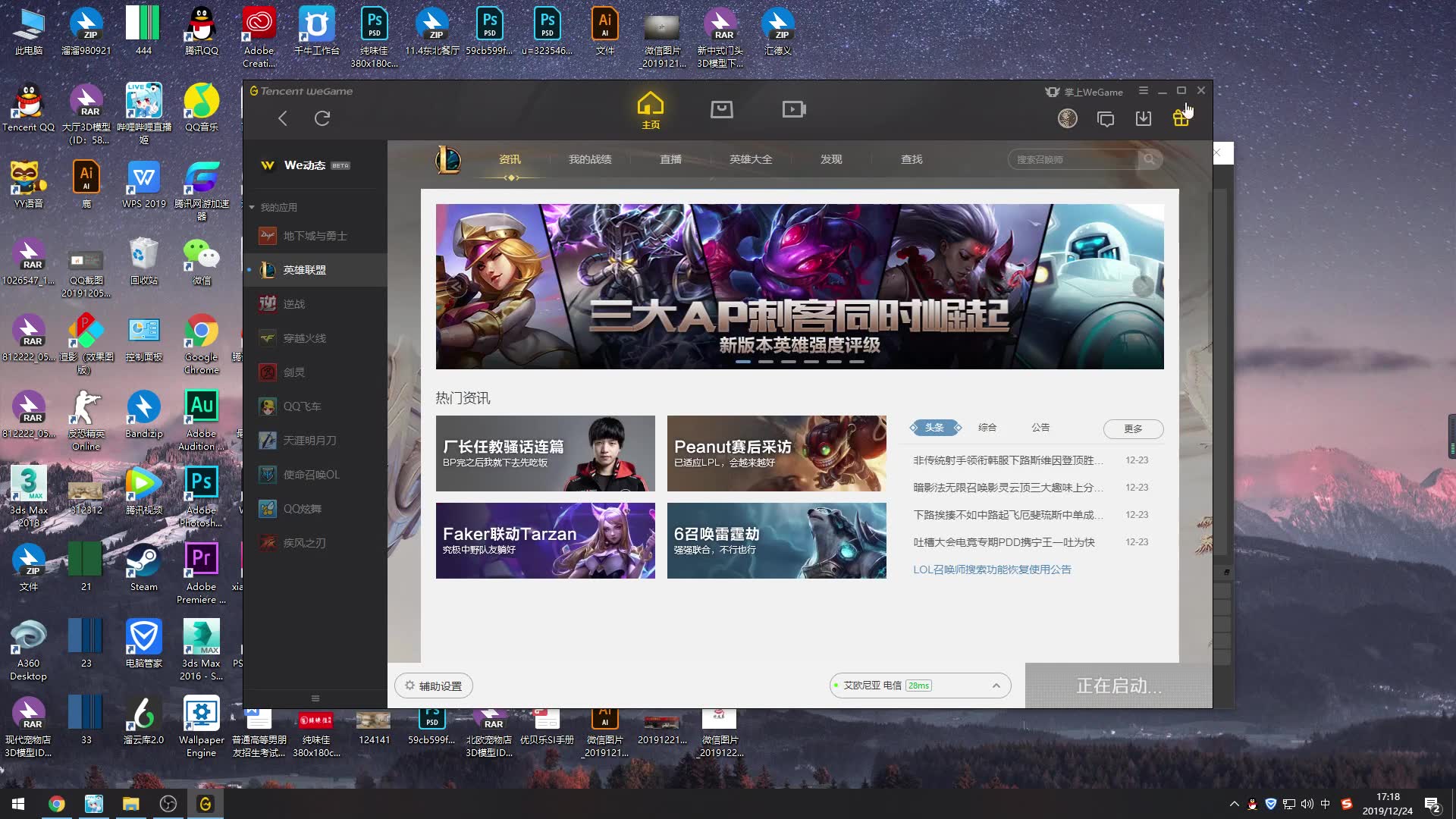Select 天涯明月刀 in the sidebar
This screenshot has height=819, width=1456.
coord(315,441)
